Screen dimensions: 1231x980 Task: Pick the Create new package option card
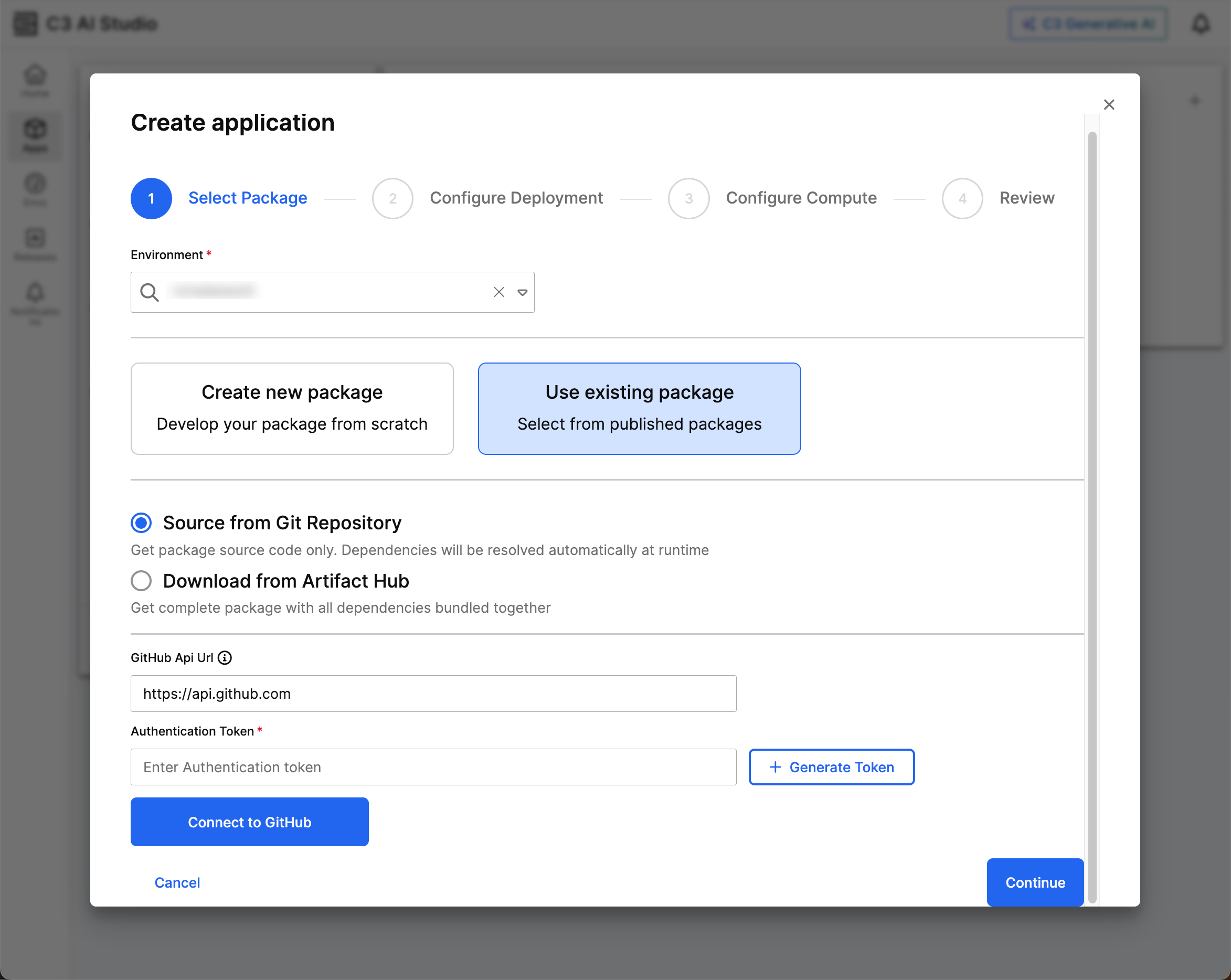tap(292, 408)
